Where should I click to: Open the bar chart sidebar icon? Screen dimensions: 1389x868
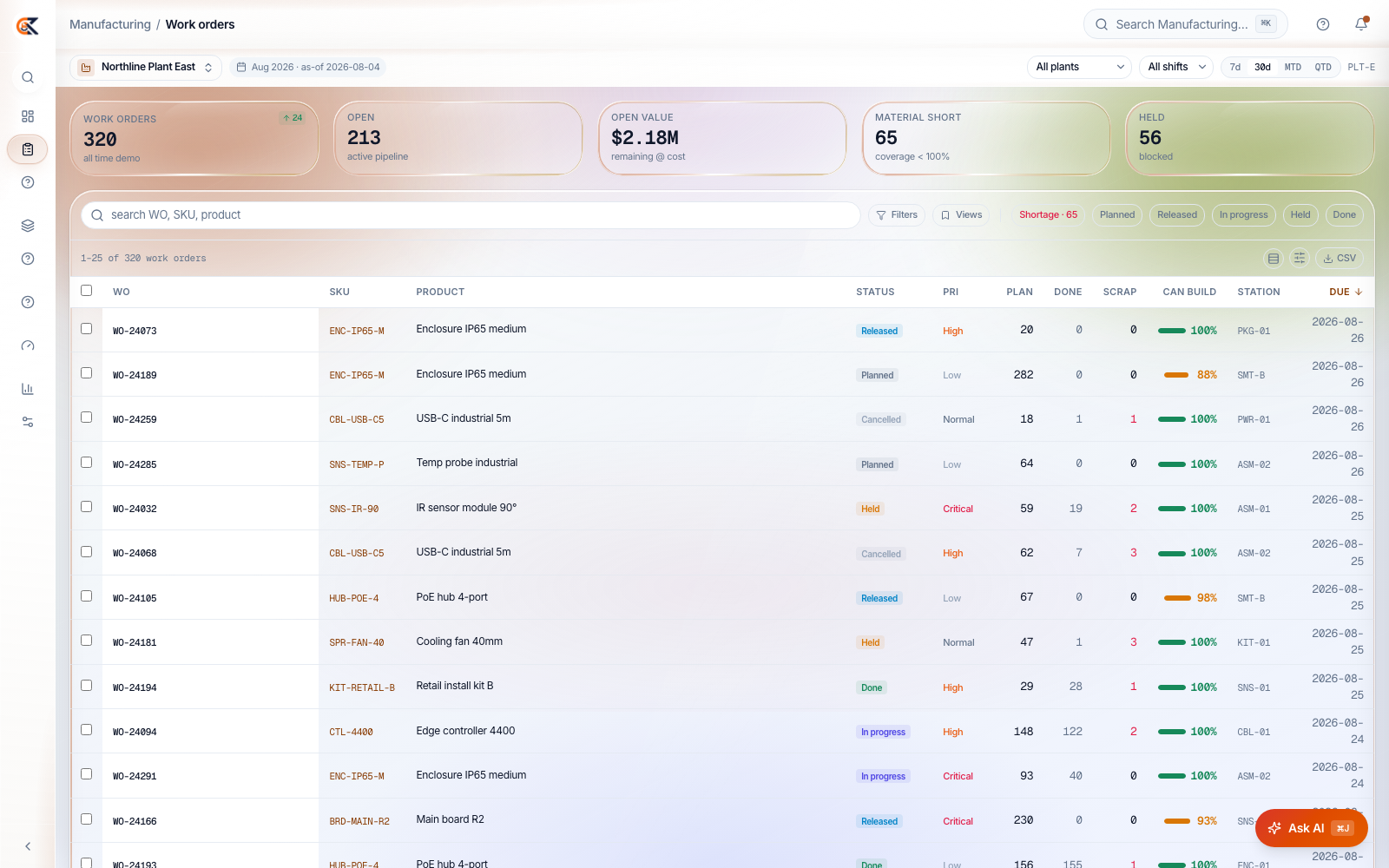pos(28,389)
